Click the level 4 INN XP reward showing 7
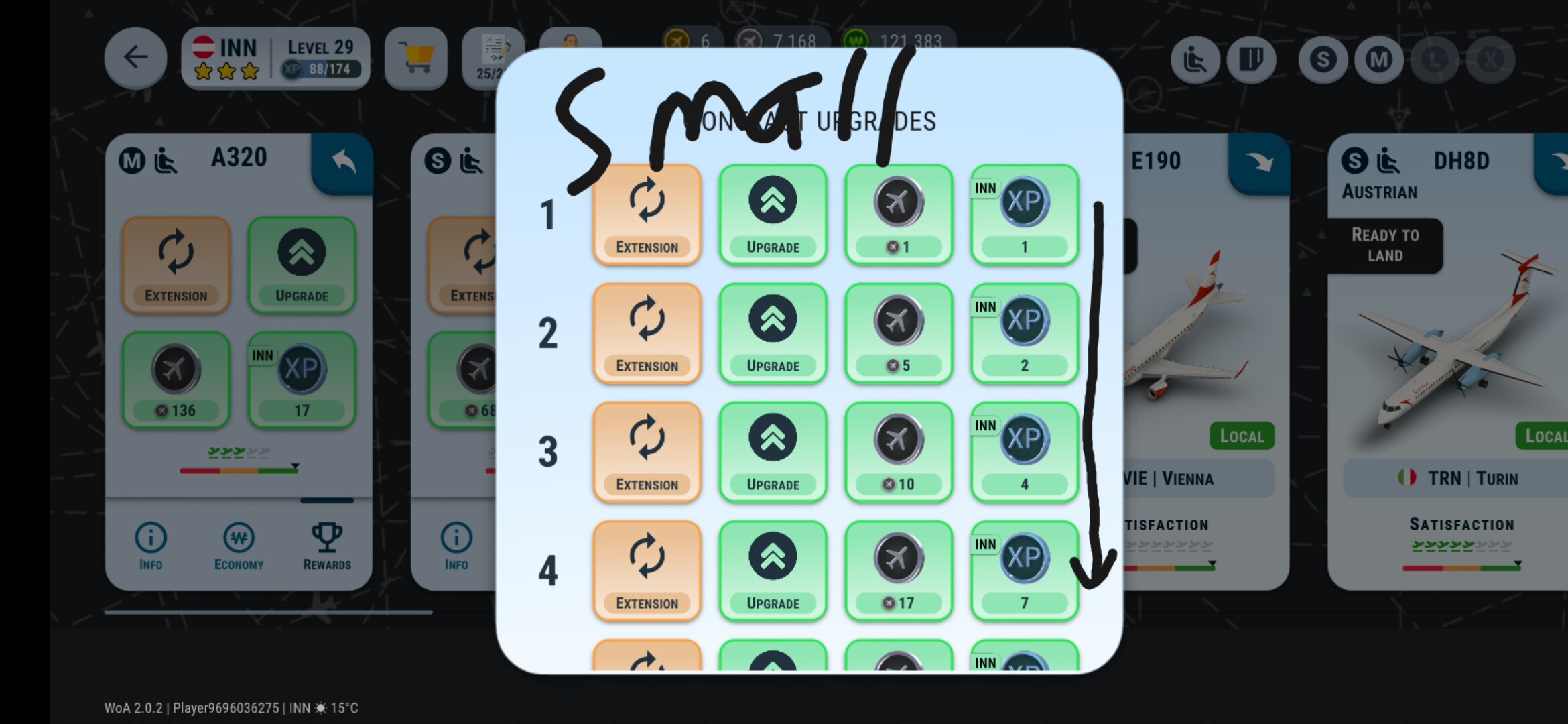Viewport: 1568px width, 724px height. [1025, 570]
